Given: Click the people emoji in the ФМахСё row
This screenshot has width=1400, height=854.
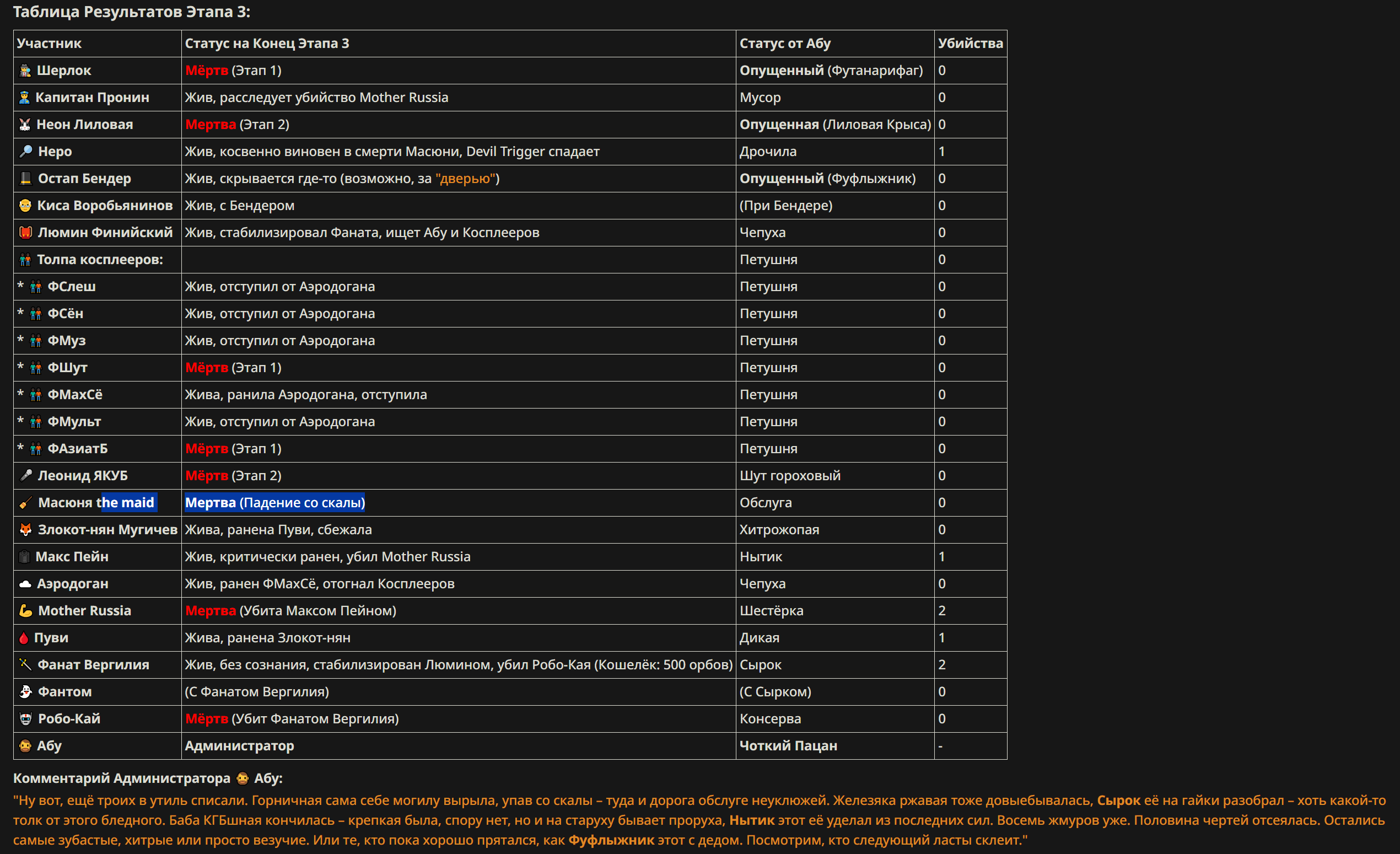Looking at the screenshot, I should click(x=36, y=395).
